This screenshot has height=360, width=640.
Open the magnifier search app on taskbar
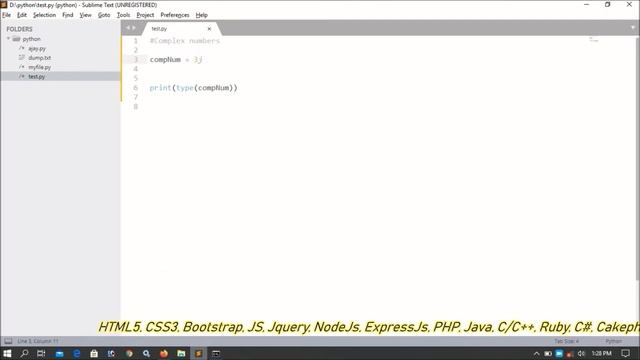coord(147,353)
